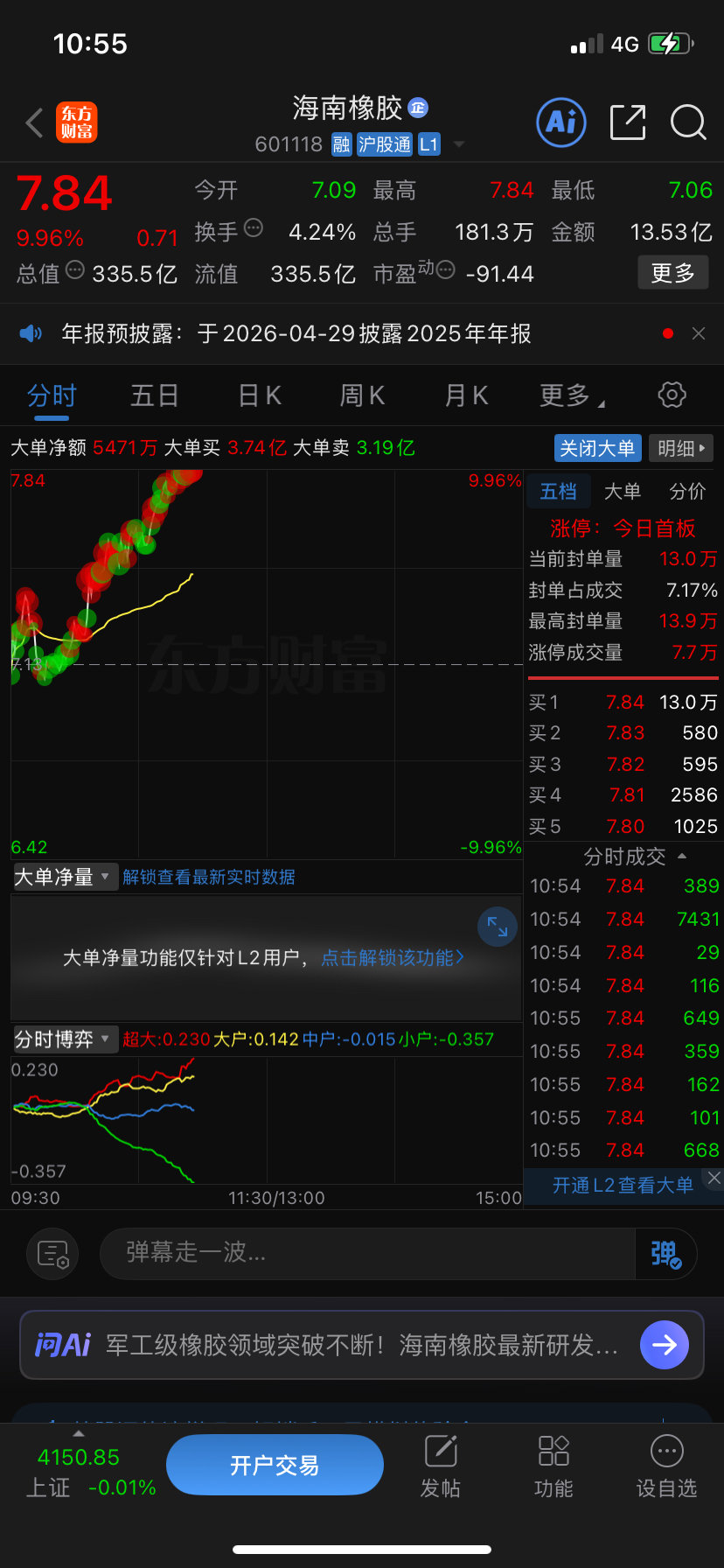Switch to the 周K chart tab

click(x=362, y=395)
